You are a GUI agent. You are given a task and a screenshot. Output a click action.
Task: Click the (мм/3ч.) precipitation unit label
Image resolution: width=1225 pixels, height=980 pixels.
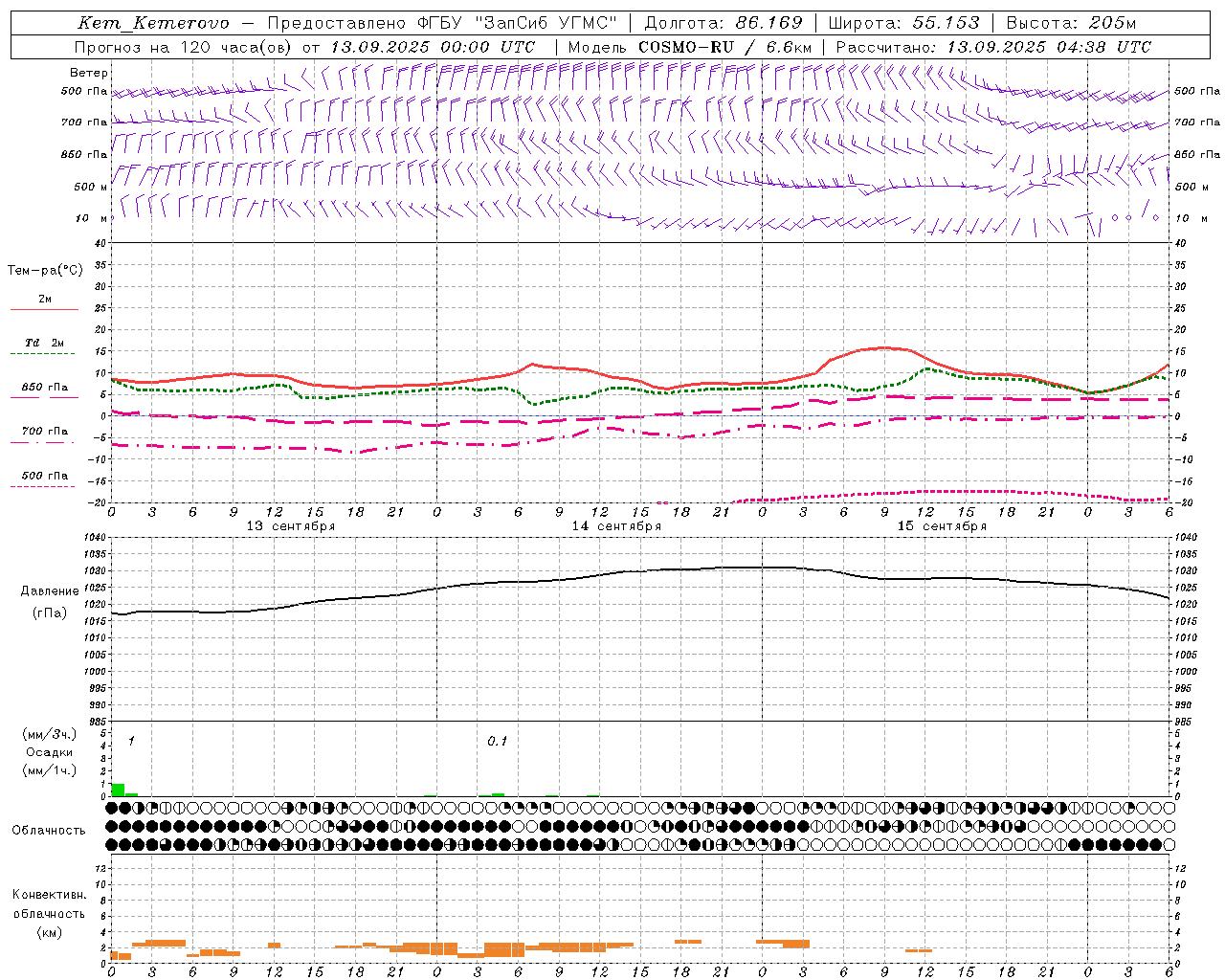click(x=49, y=734)
